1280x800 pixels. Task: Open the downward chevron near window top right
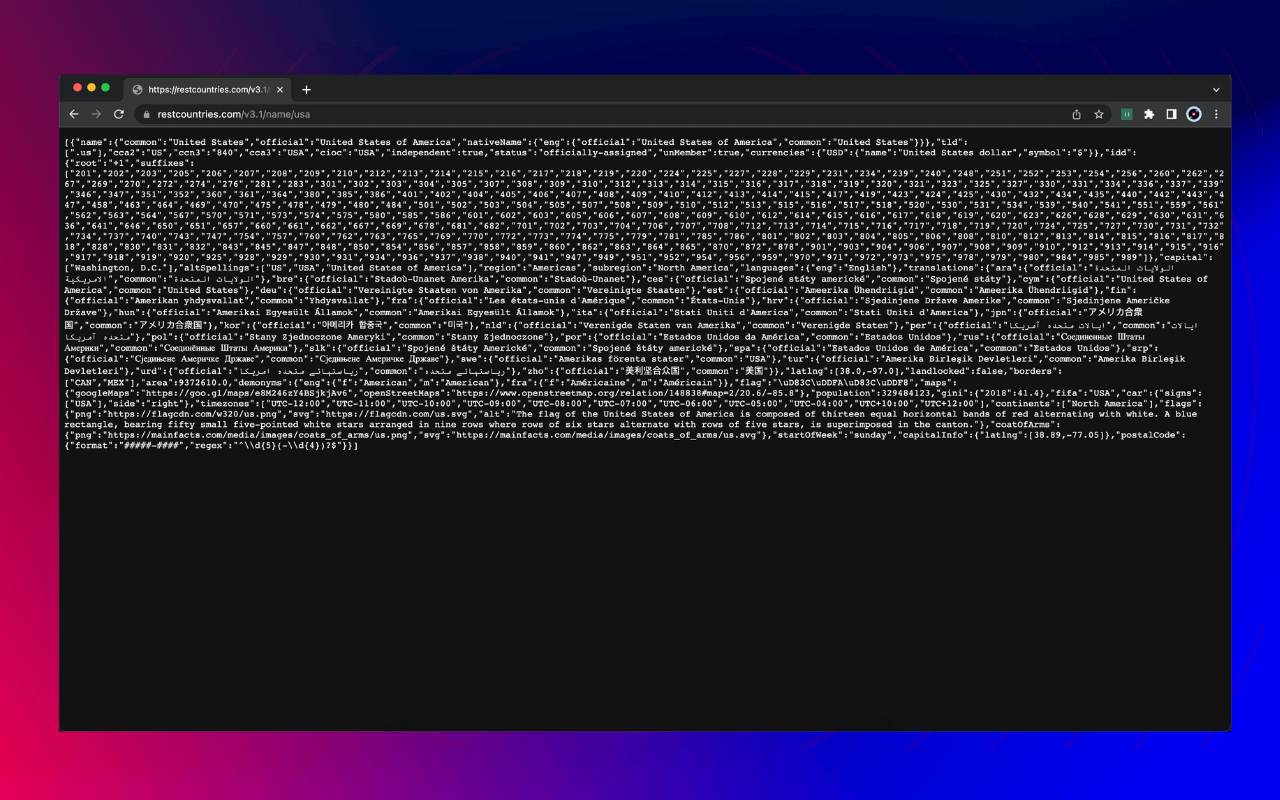1215,89
